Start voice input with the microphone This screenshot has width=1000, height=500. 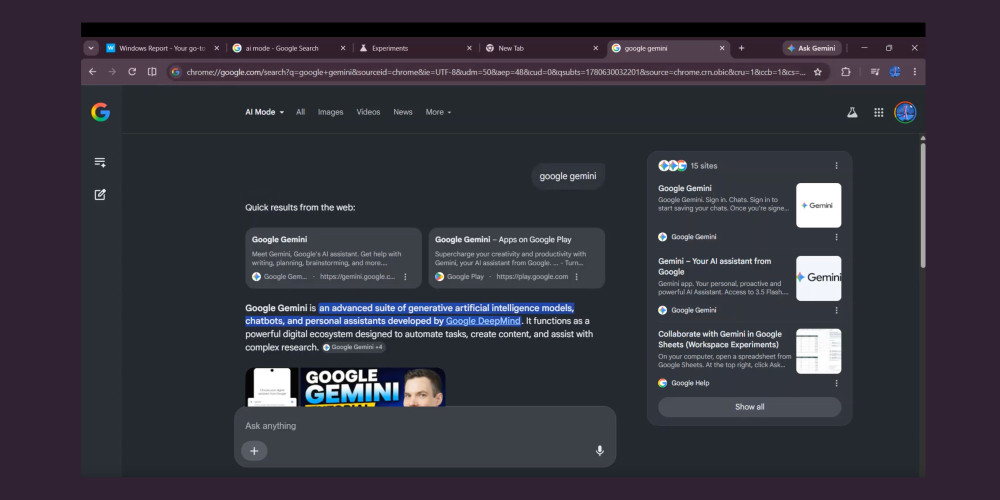click(599, 451)
